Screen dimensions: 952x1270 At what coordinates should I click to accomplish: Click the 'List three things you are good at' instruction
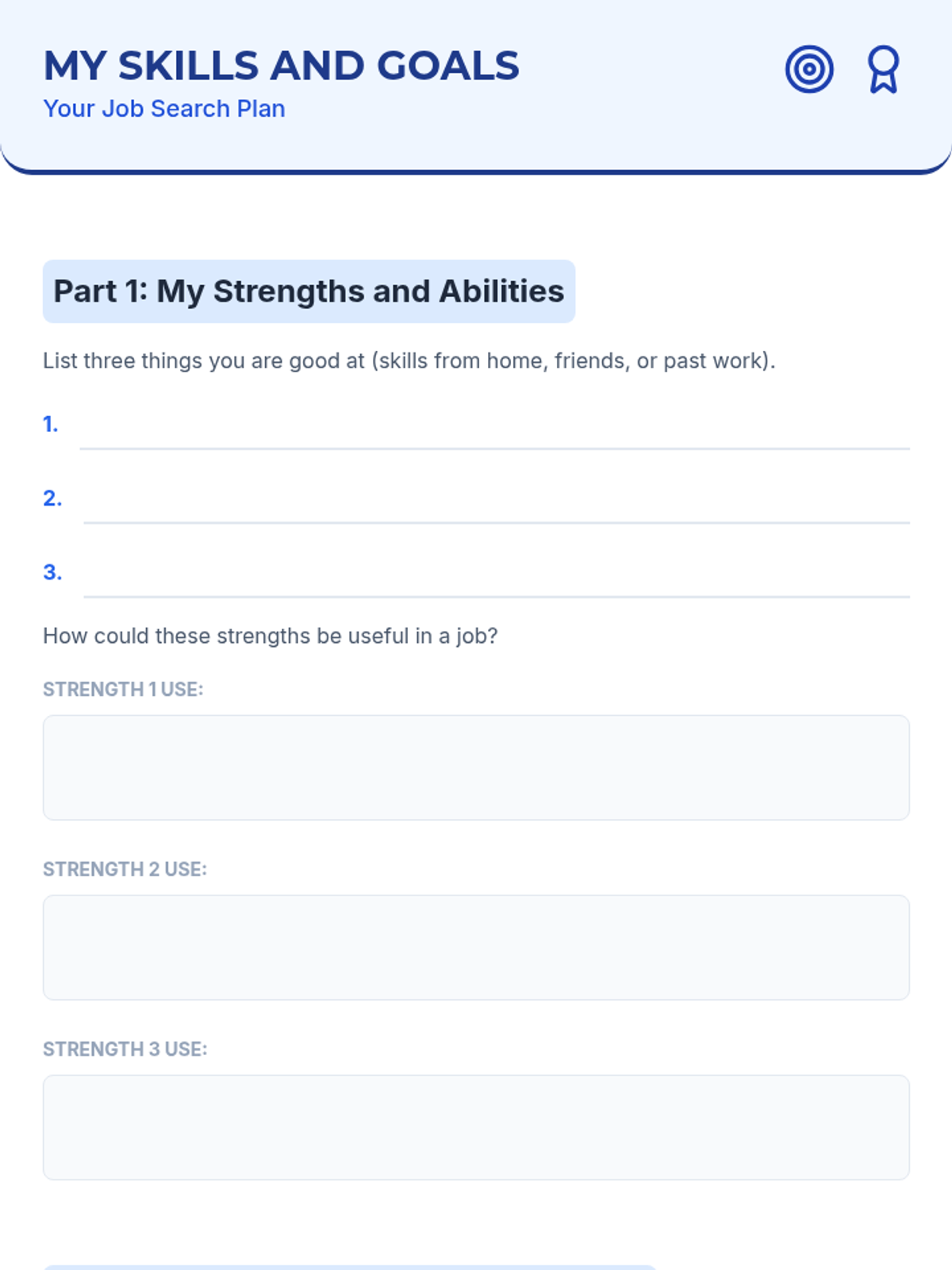(x=409, y=361)
